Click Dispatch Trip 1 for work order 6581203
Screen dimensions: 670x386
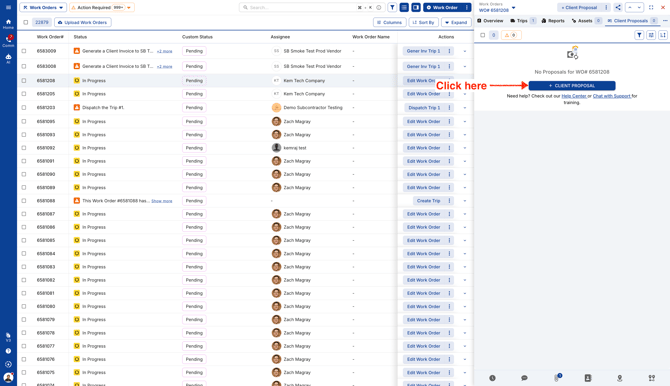[424, 108]
